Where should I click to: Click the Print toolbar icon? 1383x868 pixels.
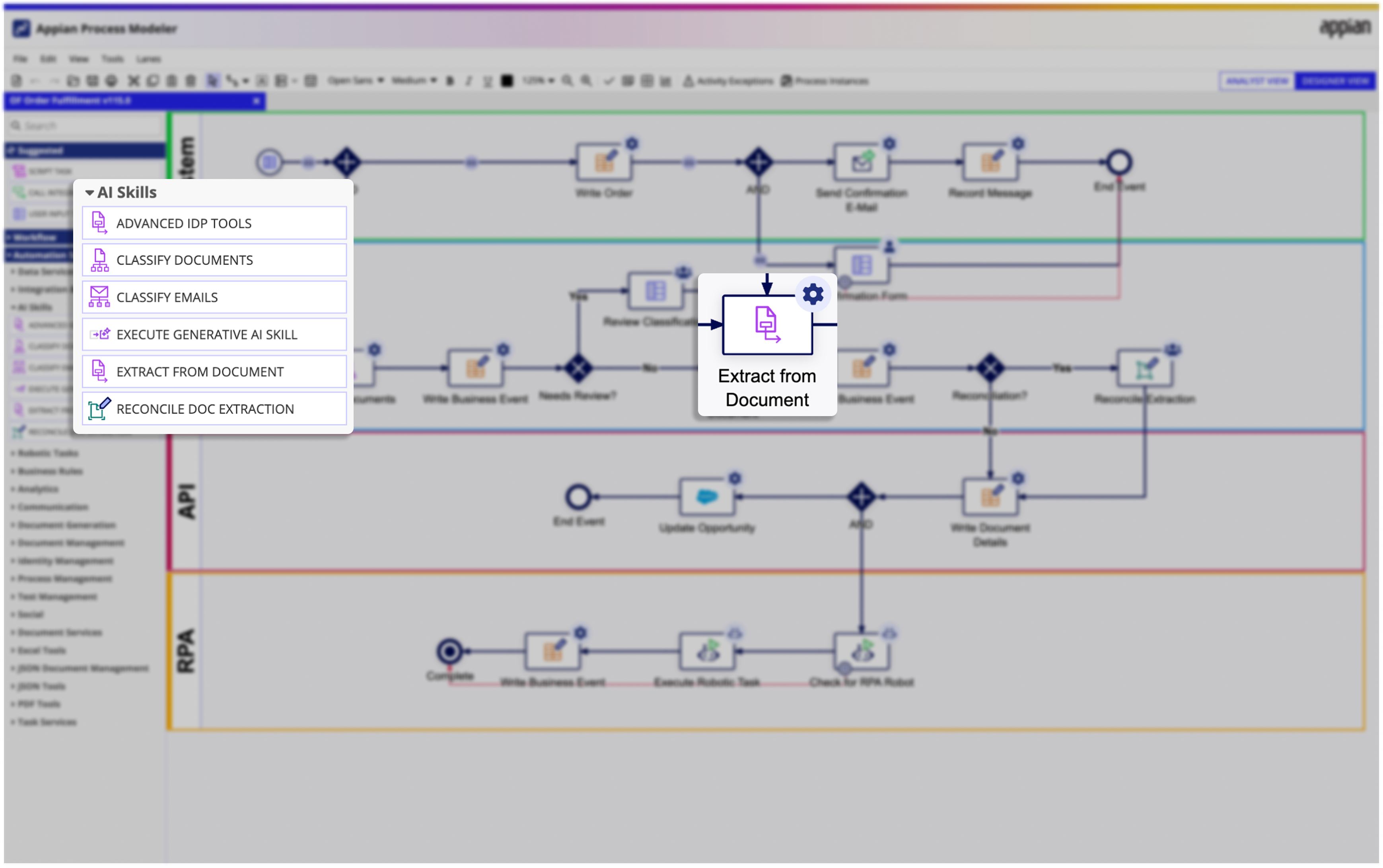pyautogui.click(x=111, y=81)
